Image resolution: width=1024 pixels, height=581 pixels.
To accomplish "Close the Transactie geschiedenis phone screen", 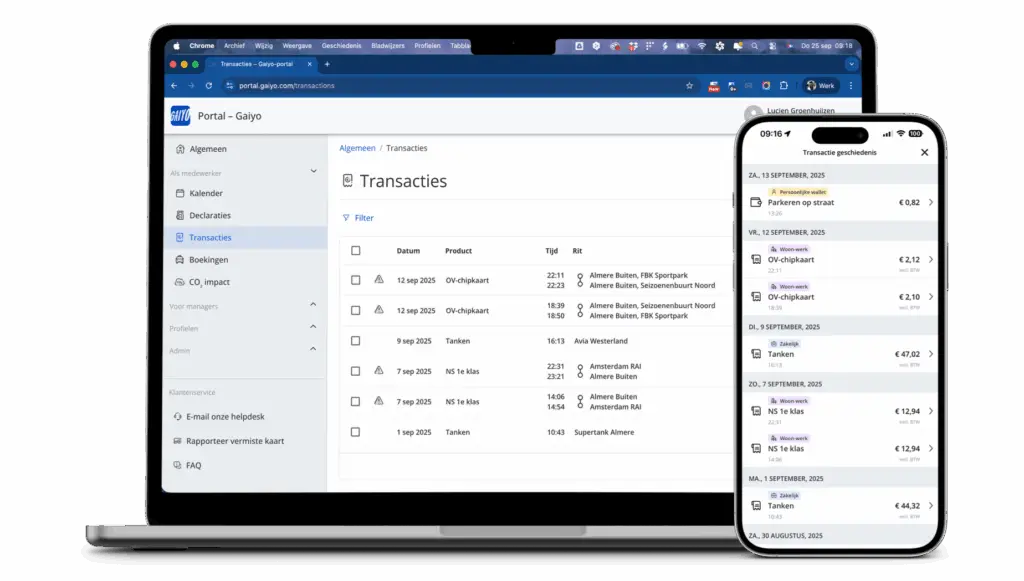I will 924,152.
